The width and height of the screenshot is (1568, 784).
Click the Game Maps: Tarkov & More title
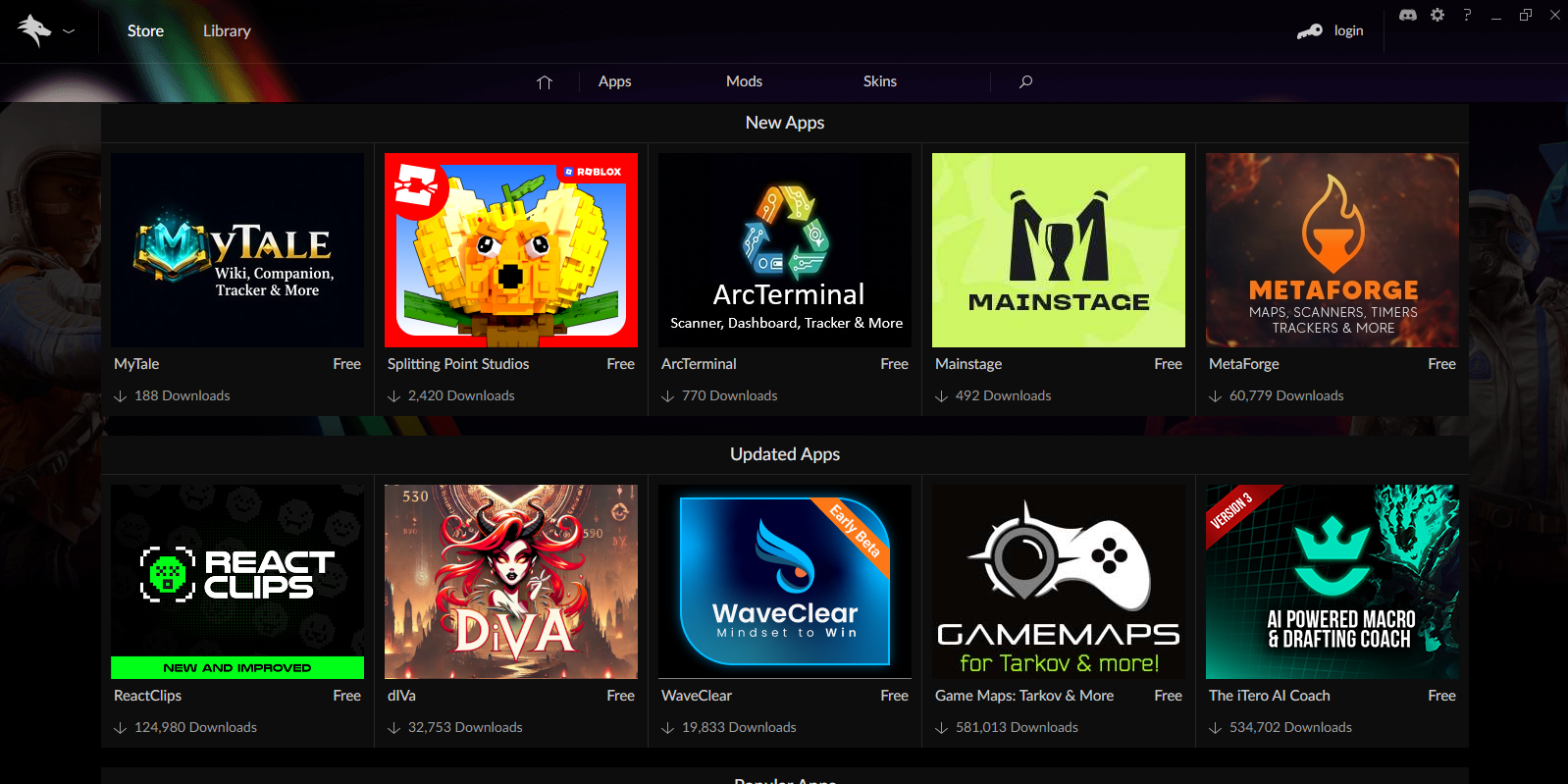[x=1023, y=696]
